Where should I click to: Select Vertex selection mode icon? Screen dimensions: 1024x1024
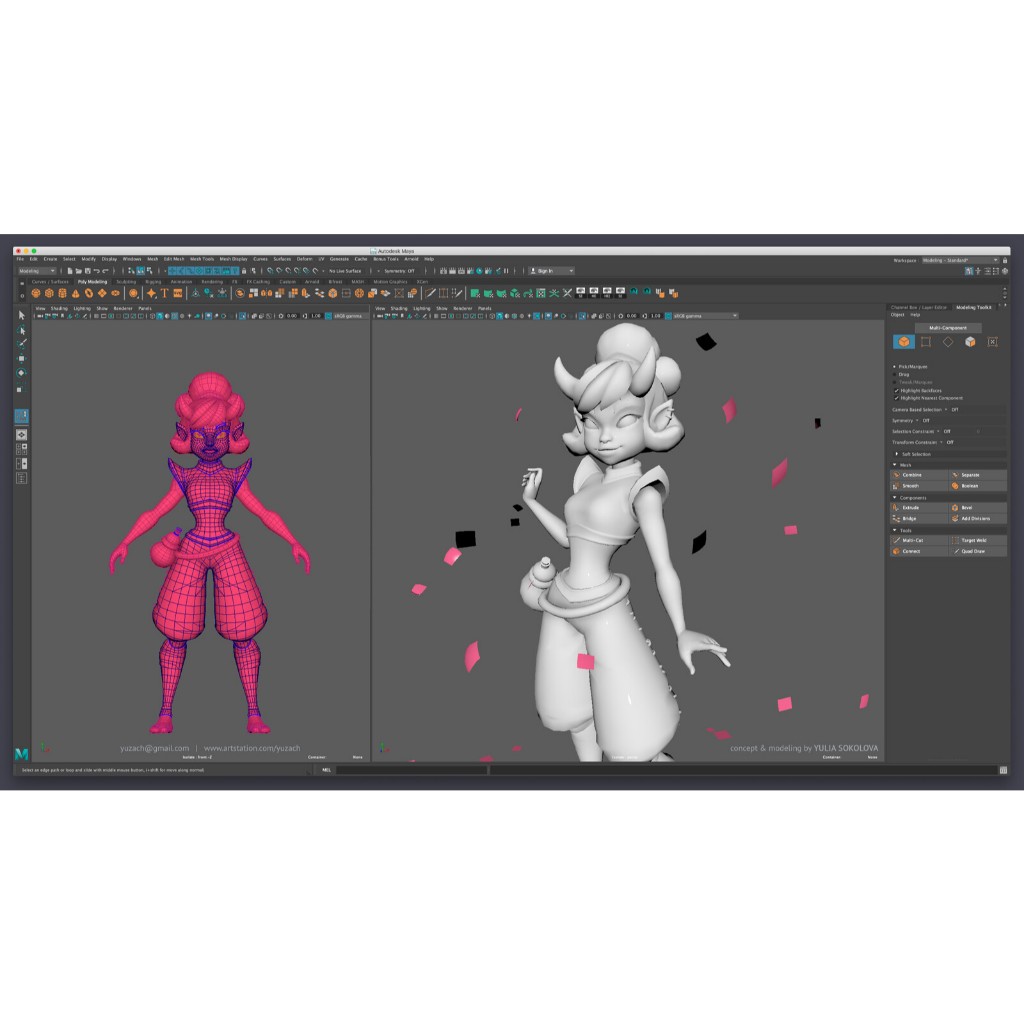(x=926, y=342)
